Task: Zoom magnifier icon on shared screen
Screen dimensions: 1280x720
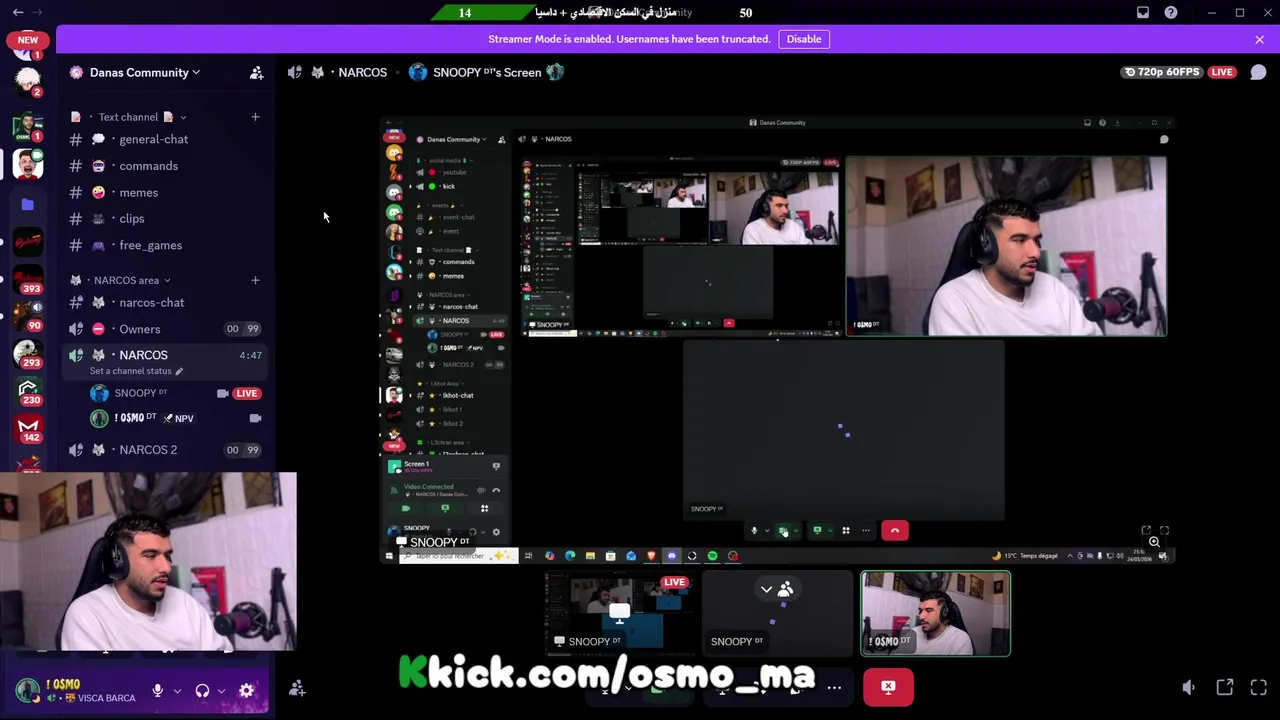Action: click(x=1154, y=542)
